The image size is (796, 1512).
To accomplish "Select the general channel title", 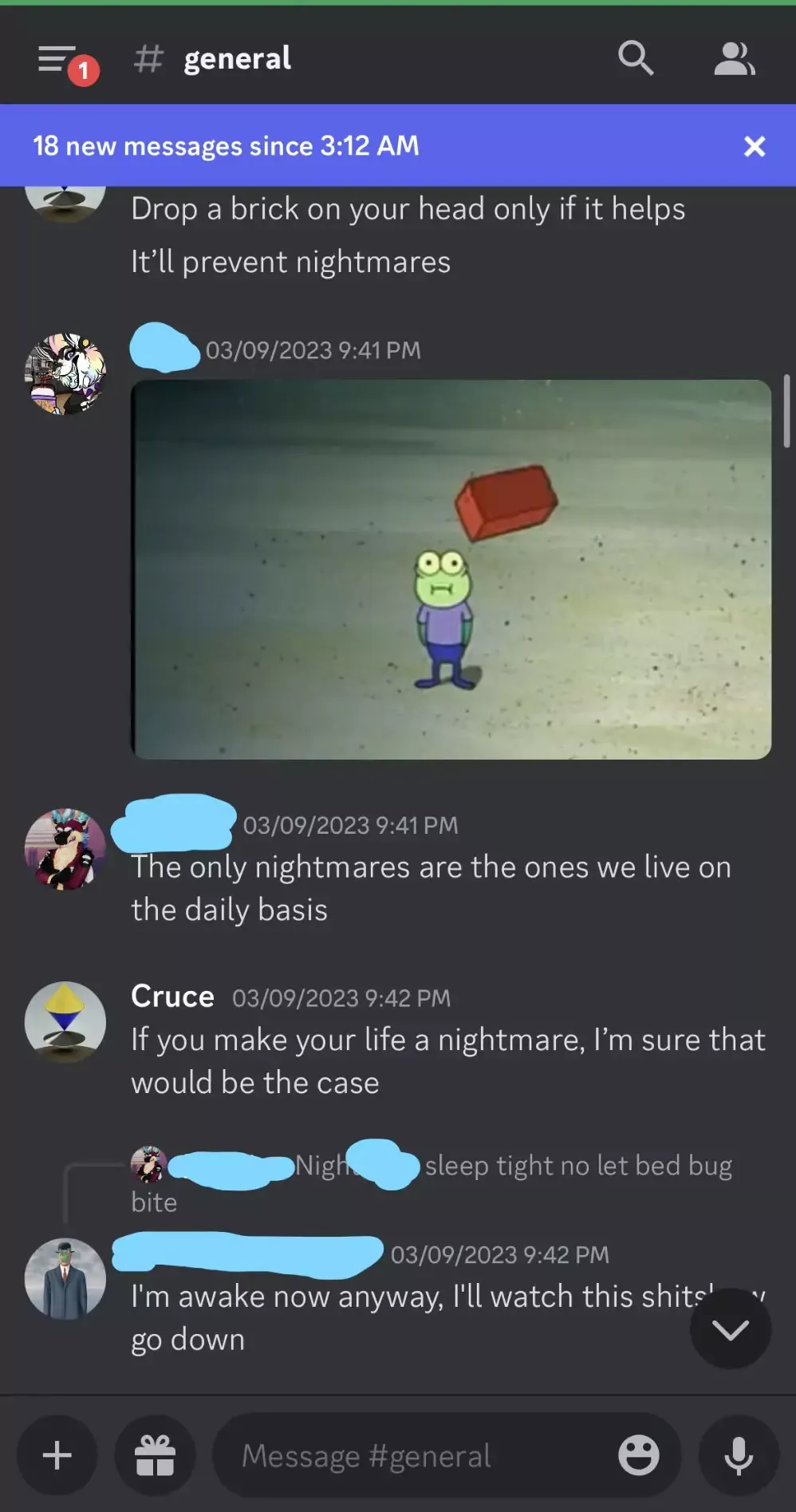I will [x=237, y=59].
